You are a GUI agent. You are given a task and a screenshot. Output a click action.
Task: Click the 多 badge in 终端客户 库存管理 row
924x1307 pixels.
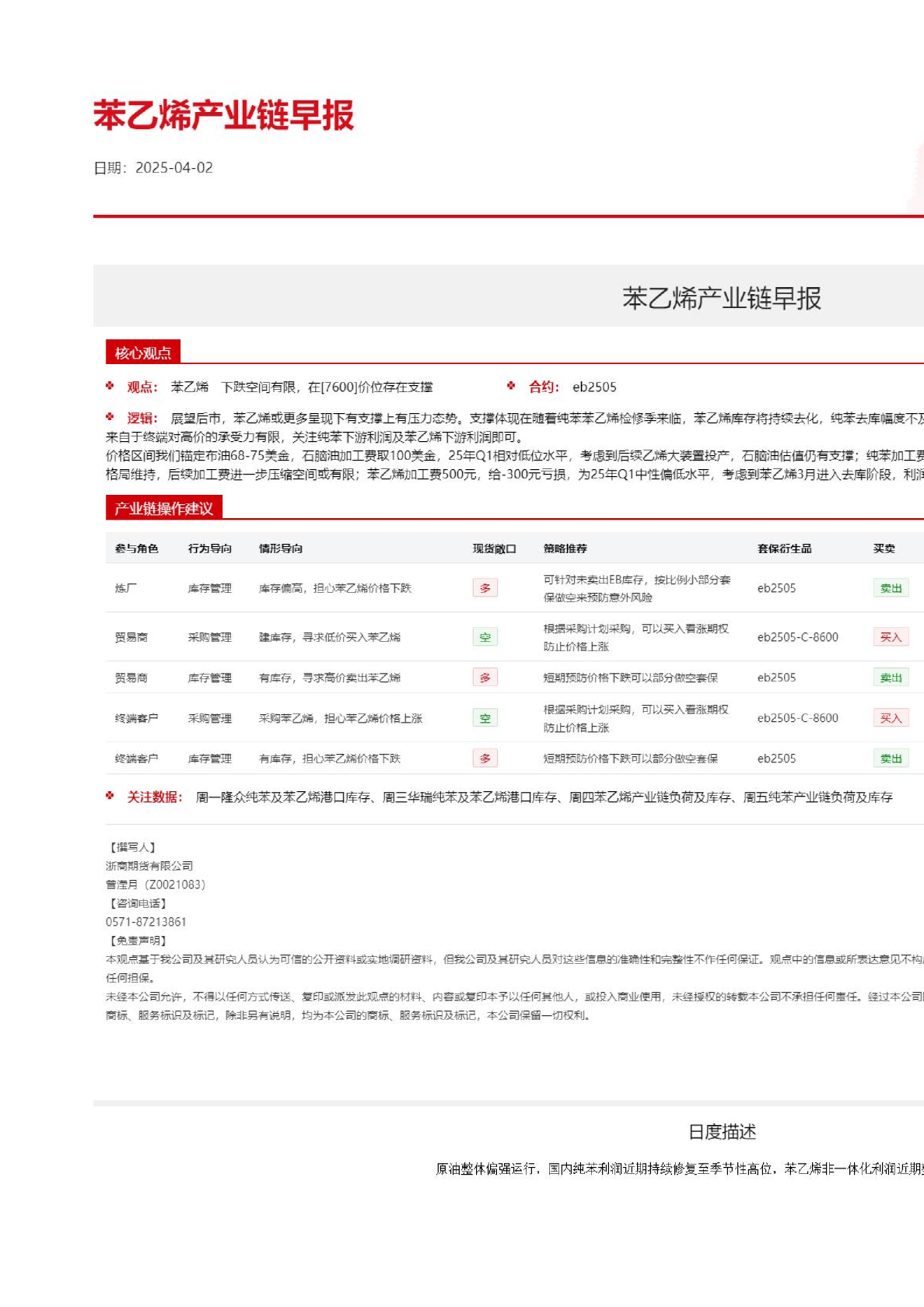[485, 759]
